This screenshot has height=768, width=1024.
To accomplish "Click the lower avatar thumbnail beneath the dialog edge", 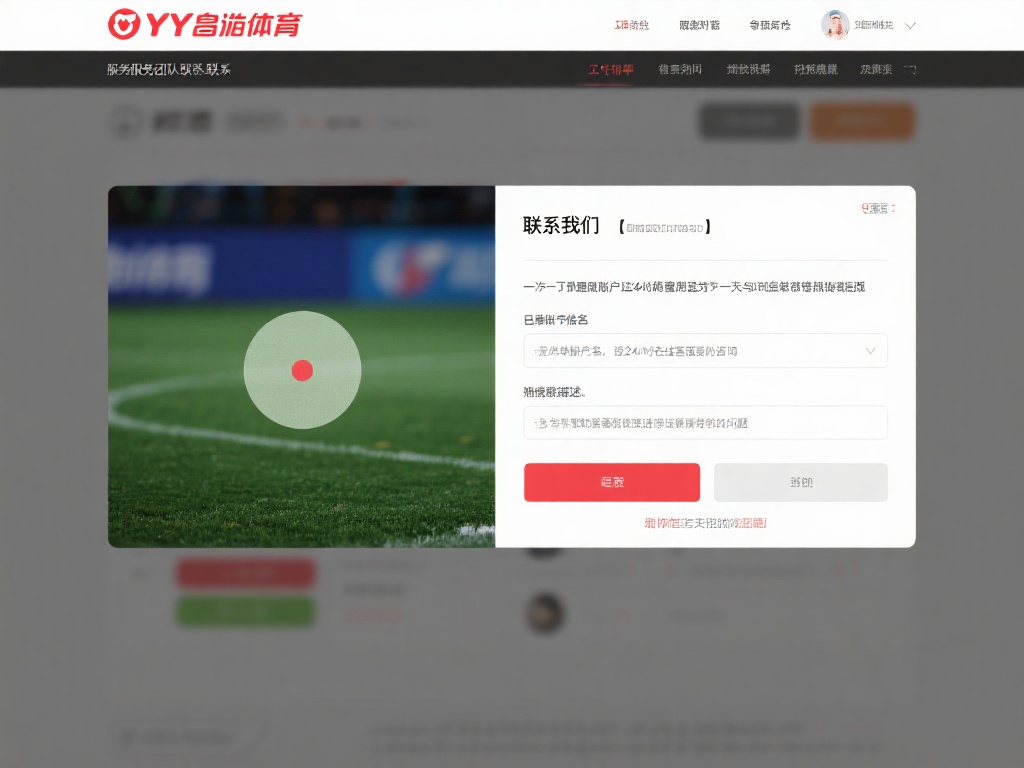I will [545, 614].
